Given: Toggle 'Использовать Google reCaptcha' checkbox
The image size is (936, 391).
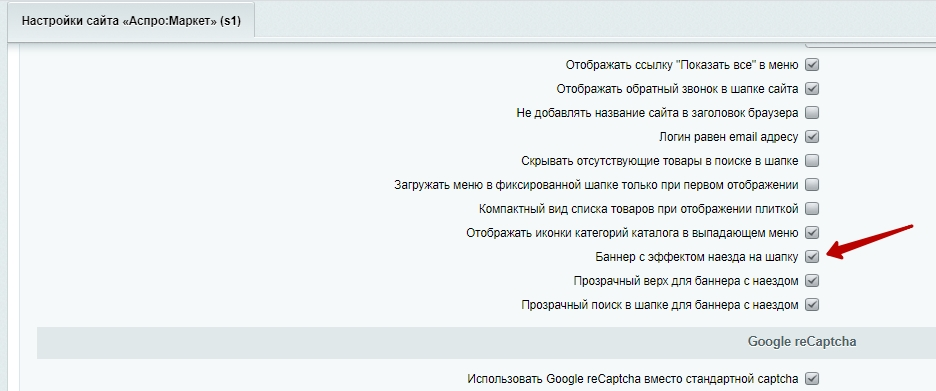Looking at the screenshot, I should [812, 378].
